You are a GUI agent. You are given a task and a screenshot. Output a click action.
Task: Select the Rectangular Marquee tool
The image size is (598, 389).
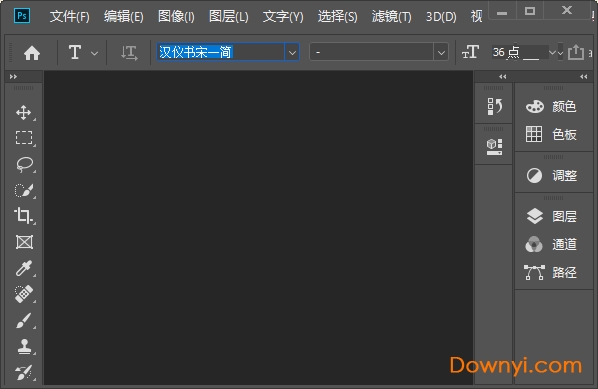coord(24,138)
